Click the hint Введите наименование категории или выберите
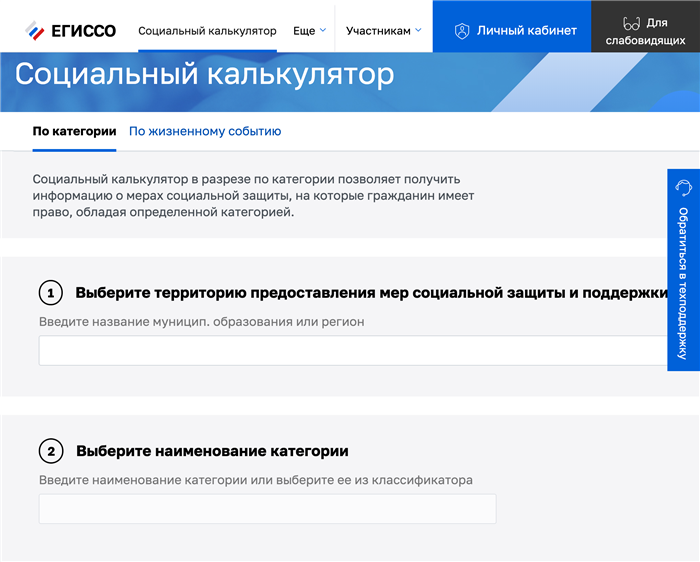Screen dimensions: 700x562 point(256,480)
